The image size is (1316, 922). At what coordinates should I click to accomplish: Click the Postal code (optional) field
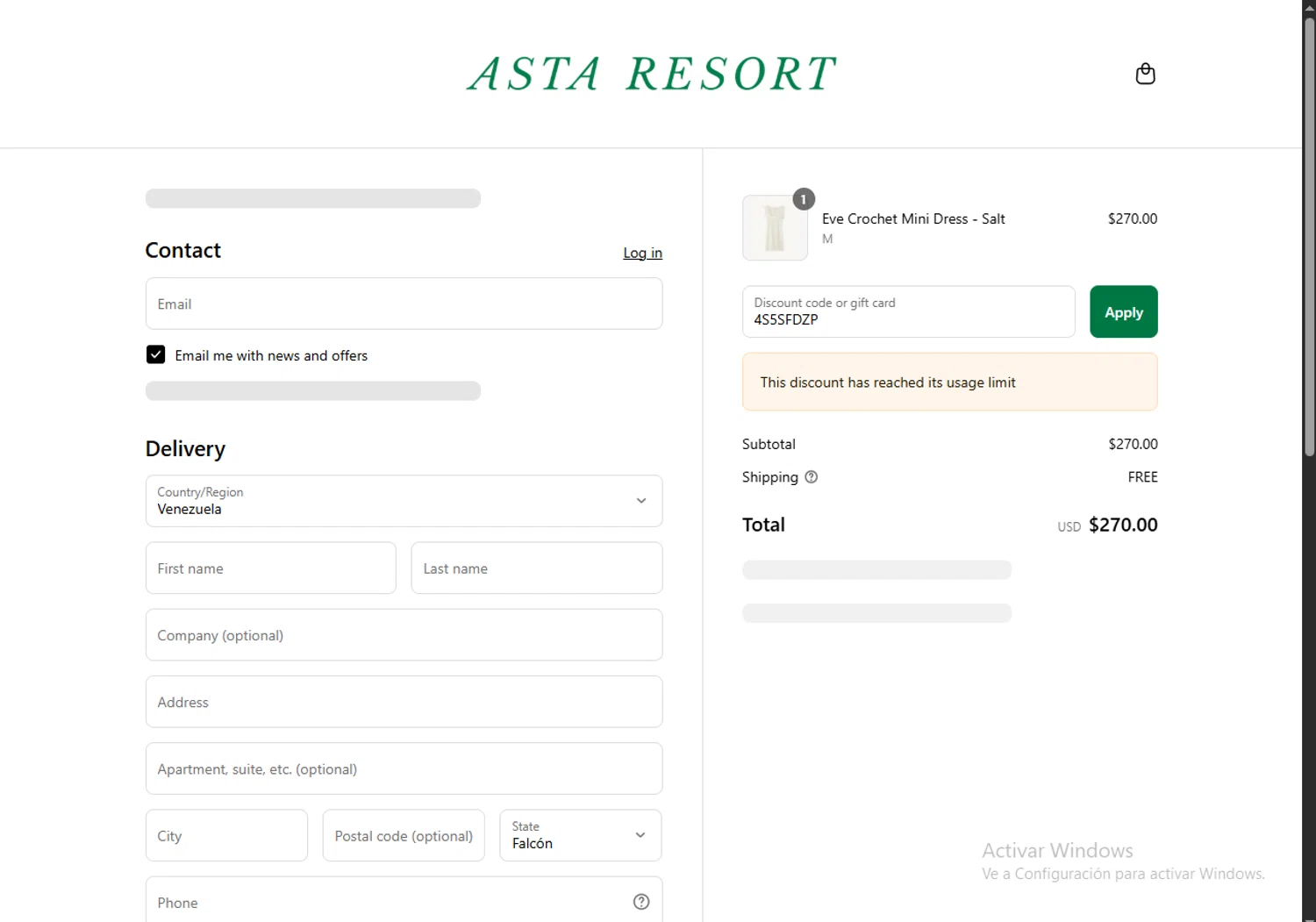pos(404,835)
